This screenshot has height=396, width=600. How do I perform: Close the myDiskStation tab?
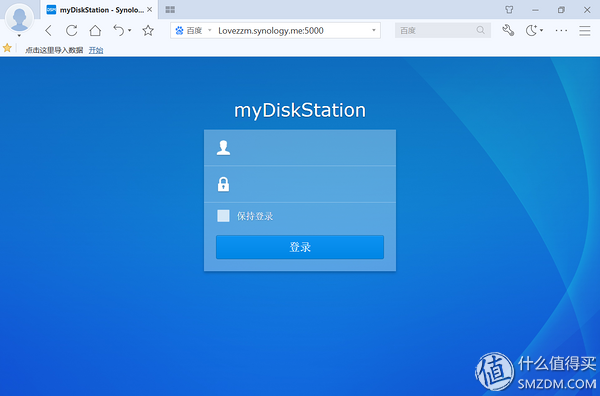150,10
